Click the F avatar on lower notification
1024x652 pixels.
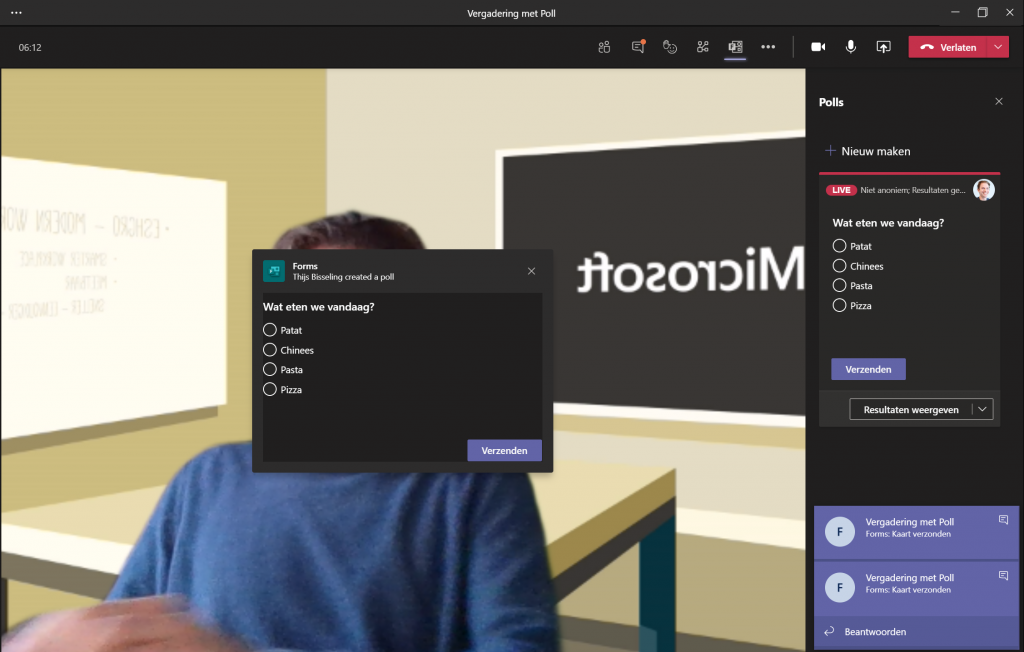(840, 587)
